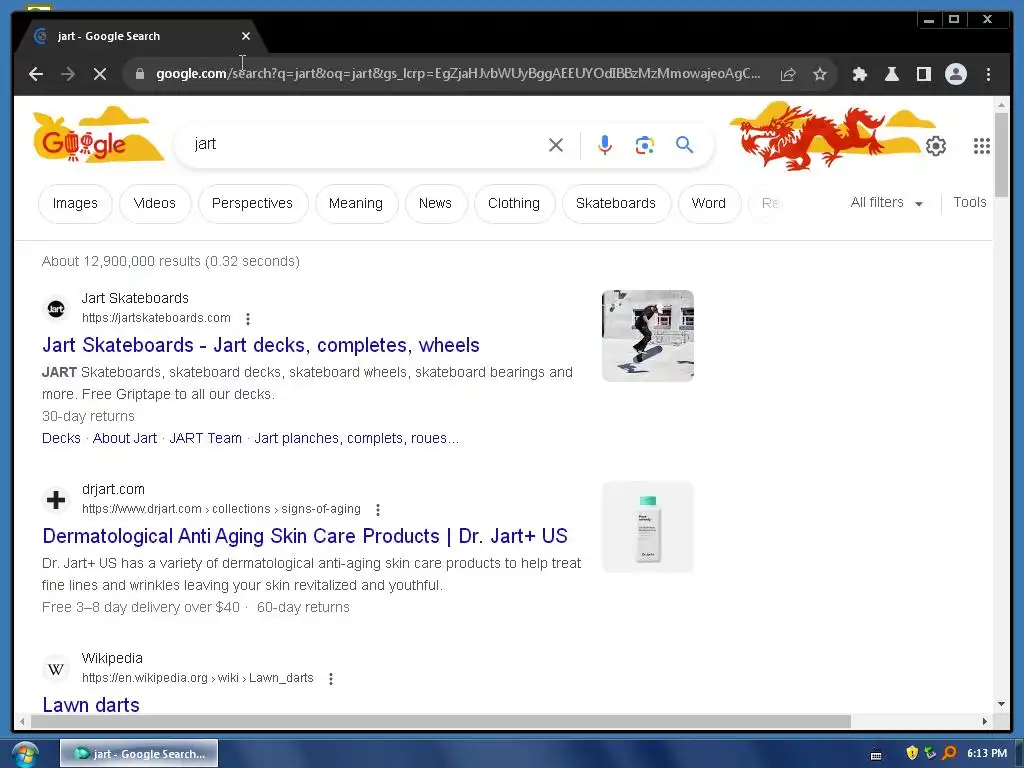Screen dimensions: 1024x768
Task: Switch to the News filter
Action: point(436,204)
